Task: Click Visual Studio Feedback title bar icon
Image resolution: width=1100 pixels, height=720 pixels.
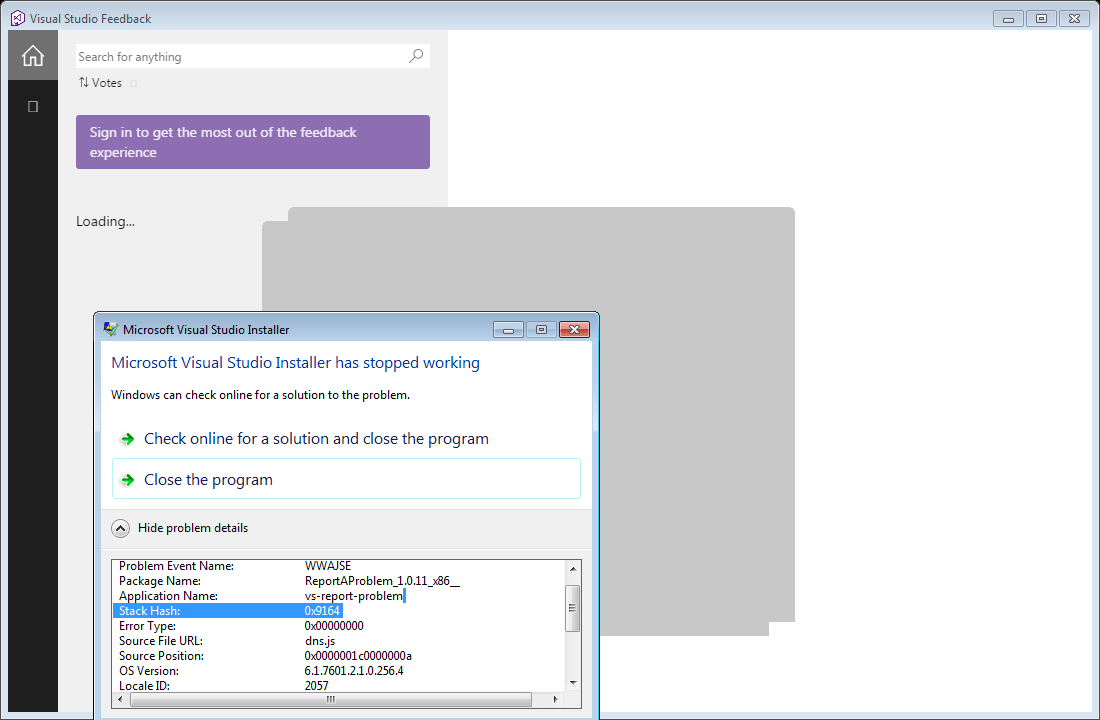Action: pyautogui.click(x=18, y=18)
